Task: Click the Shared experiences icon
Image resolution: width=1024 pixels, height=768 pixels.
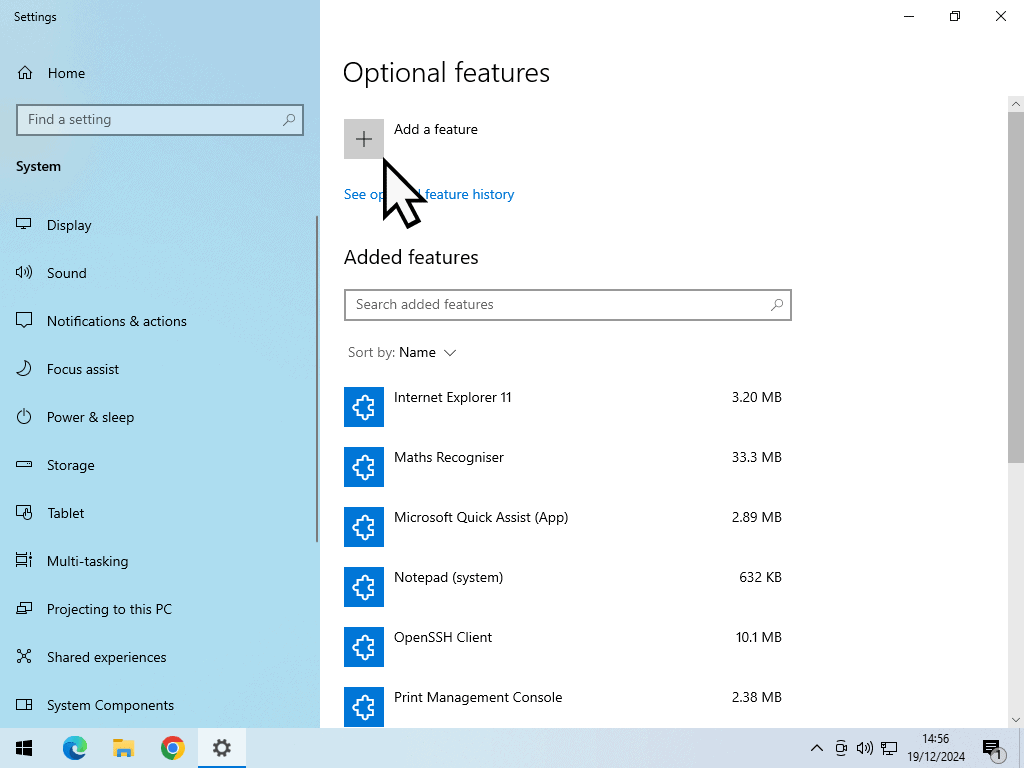Action: point(24,656)
